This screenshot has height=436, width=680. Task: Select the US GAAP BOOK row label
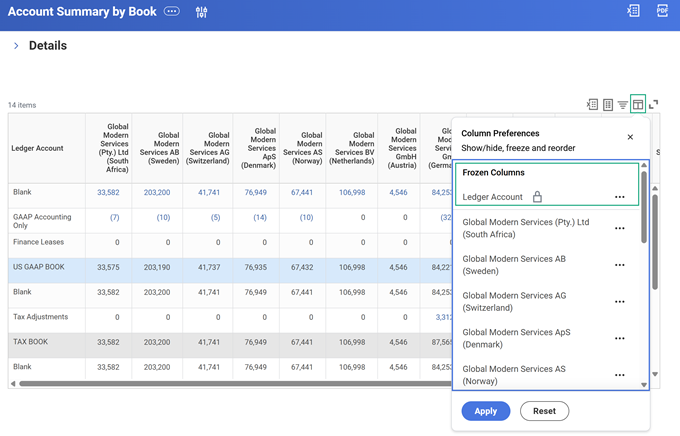click(39, 267)
